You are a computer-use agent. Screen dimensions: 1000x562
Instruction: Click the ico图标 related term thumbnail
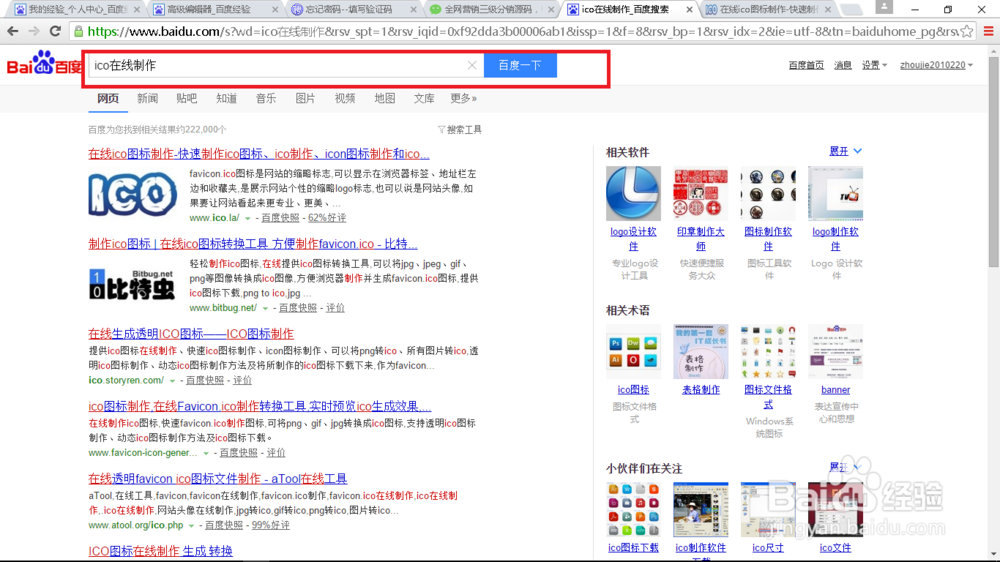point(633,351)
